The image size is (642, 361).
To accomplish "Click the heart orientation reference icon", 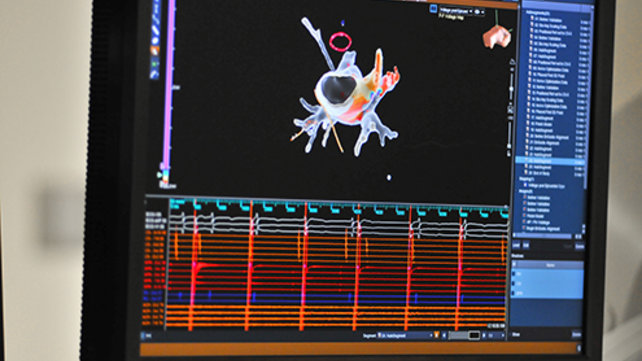I will pyautogui.click(x=497, y=36).
